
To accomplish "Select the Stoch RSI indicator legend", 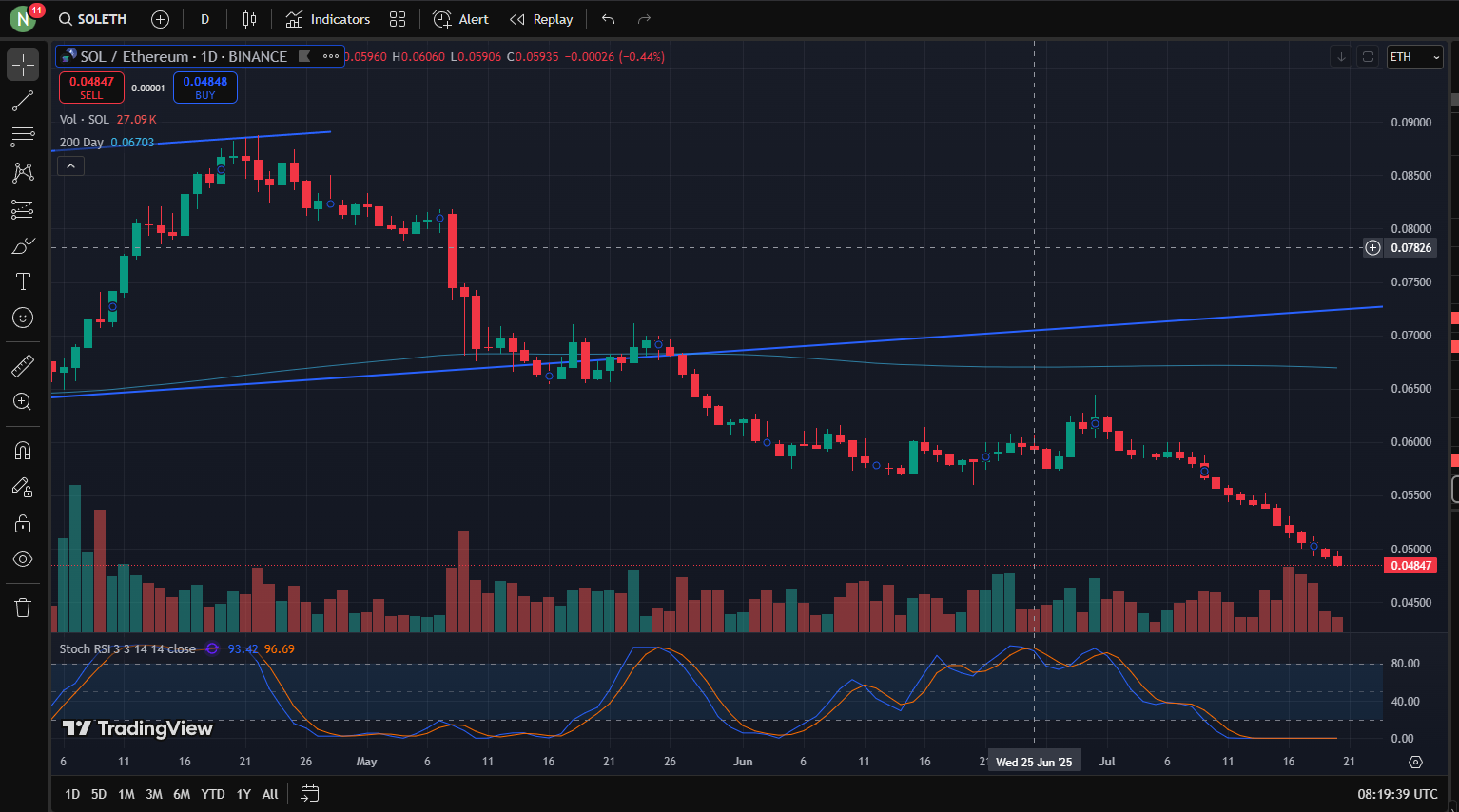I will coord(127,649).
